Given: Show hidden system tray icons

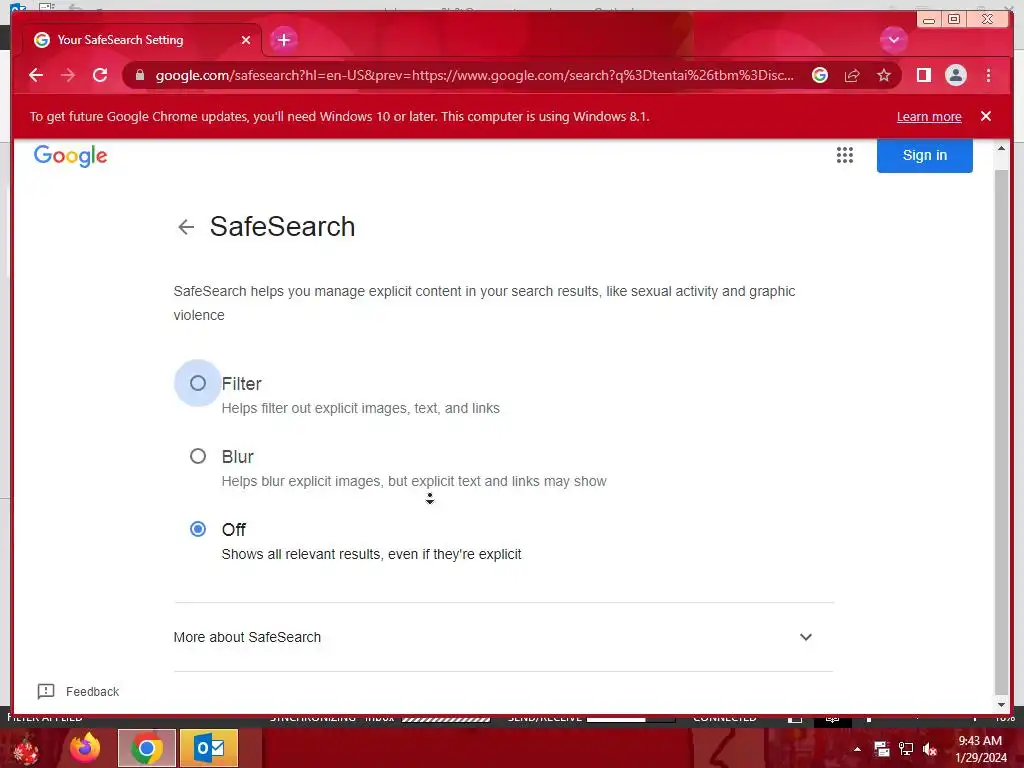Looking at the screenshot, I should pyautogui.click(x=857, y=749).
